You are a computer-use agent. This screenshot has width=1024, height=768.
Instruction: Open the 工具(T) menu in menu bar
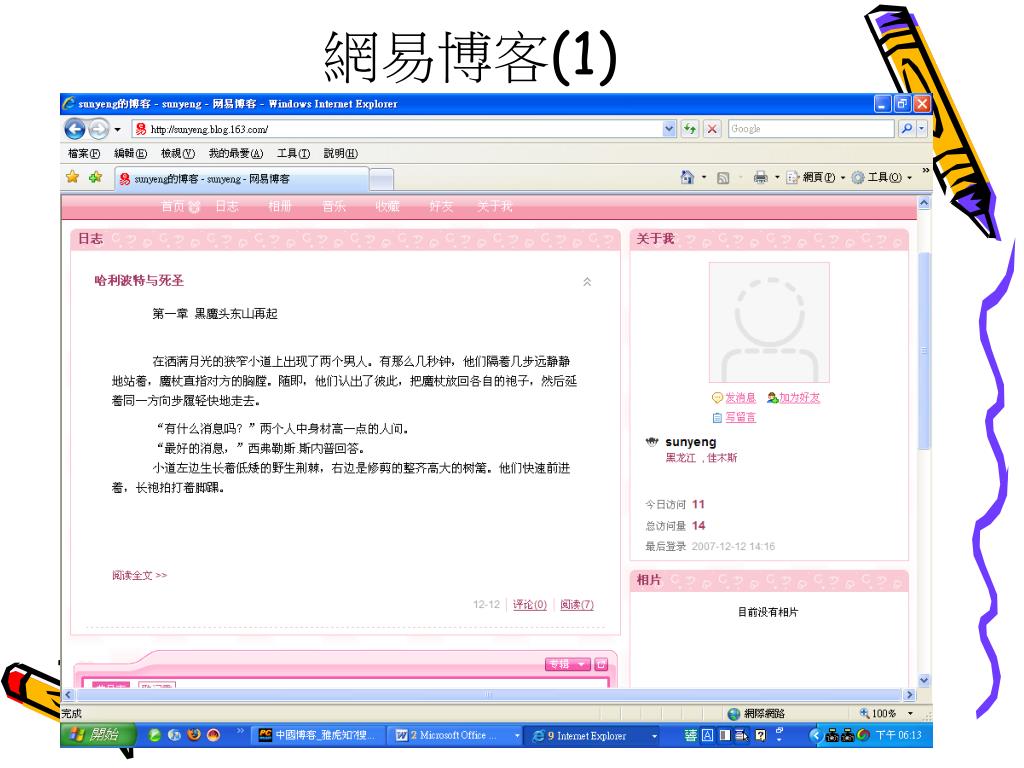[x=293, y=153]
